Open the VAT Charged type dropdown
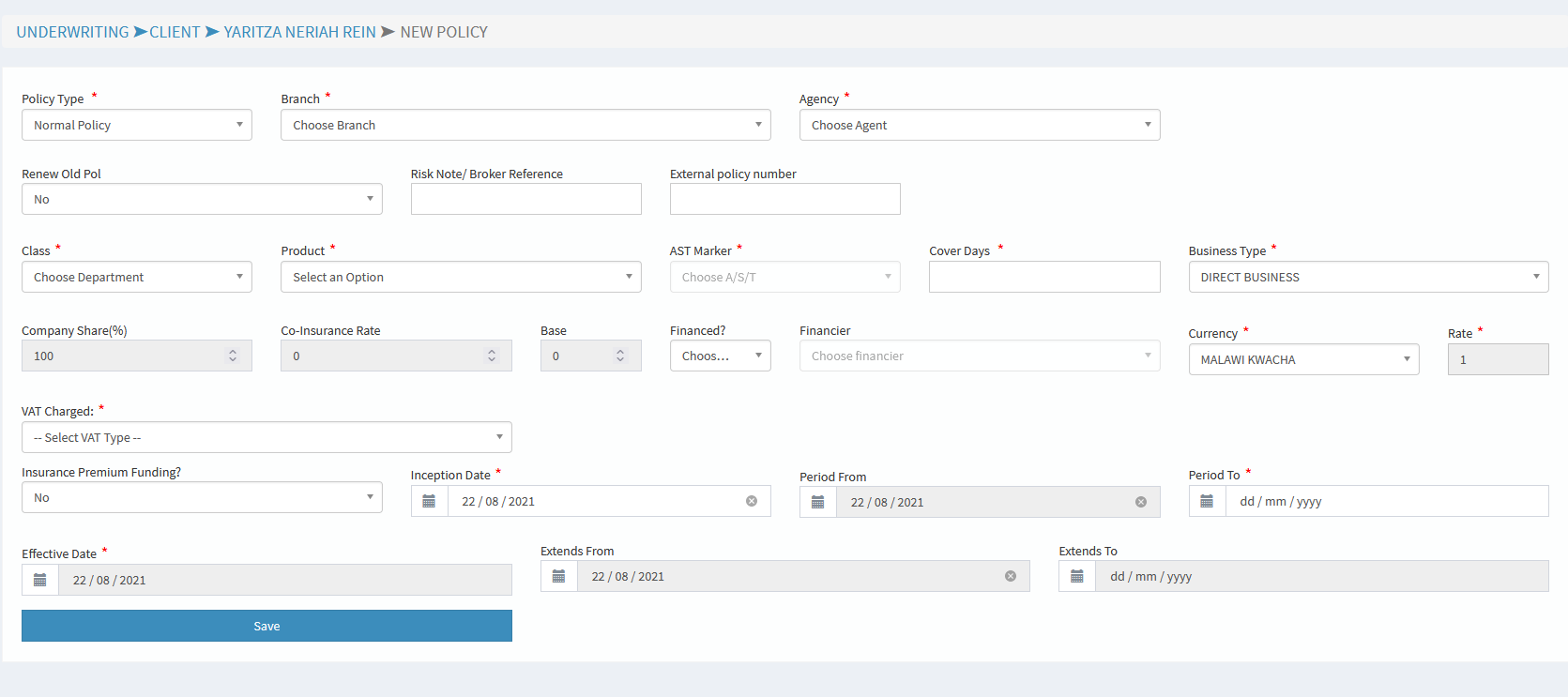 (266, 437)
